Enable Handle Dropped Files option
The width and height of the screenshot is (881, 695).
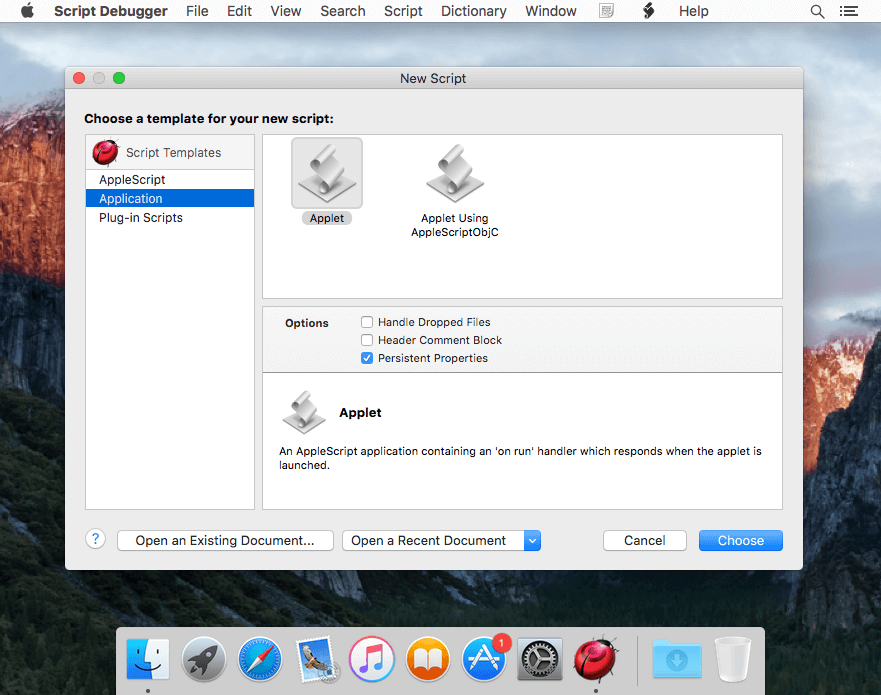[x=367, y=322]
